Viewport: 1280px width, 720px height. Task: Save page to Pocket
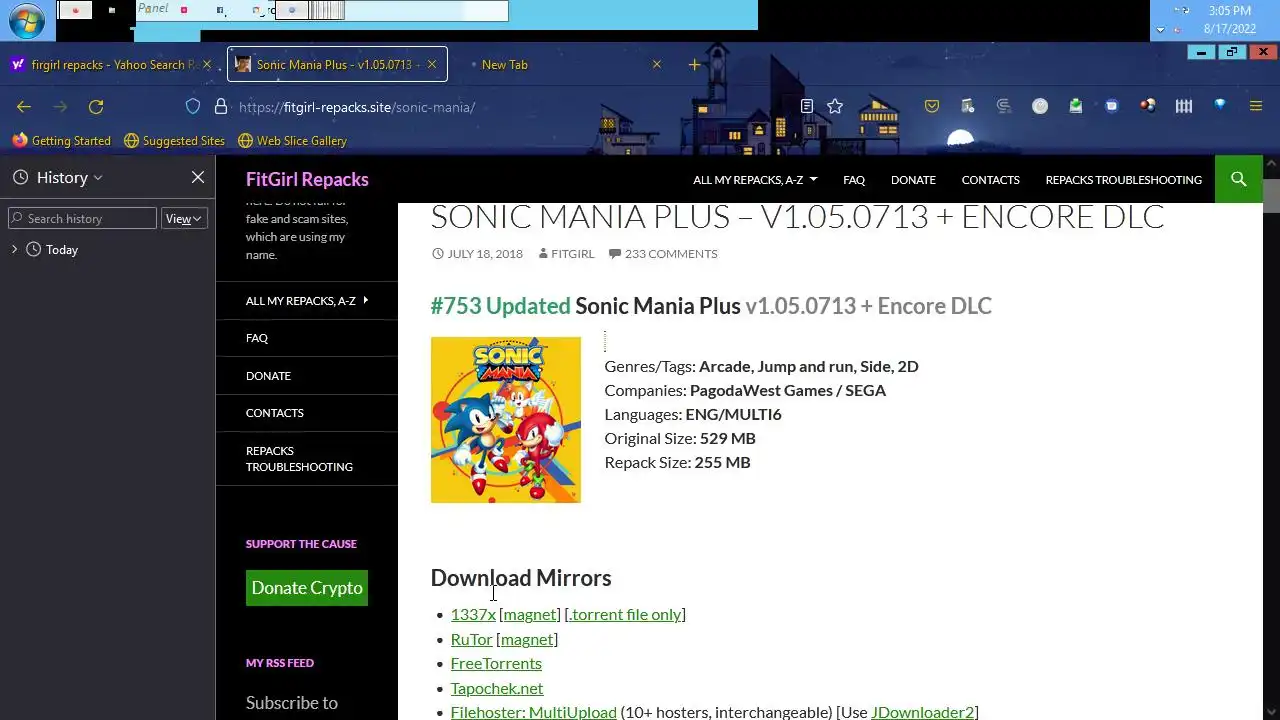click(932, 106)
